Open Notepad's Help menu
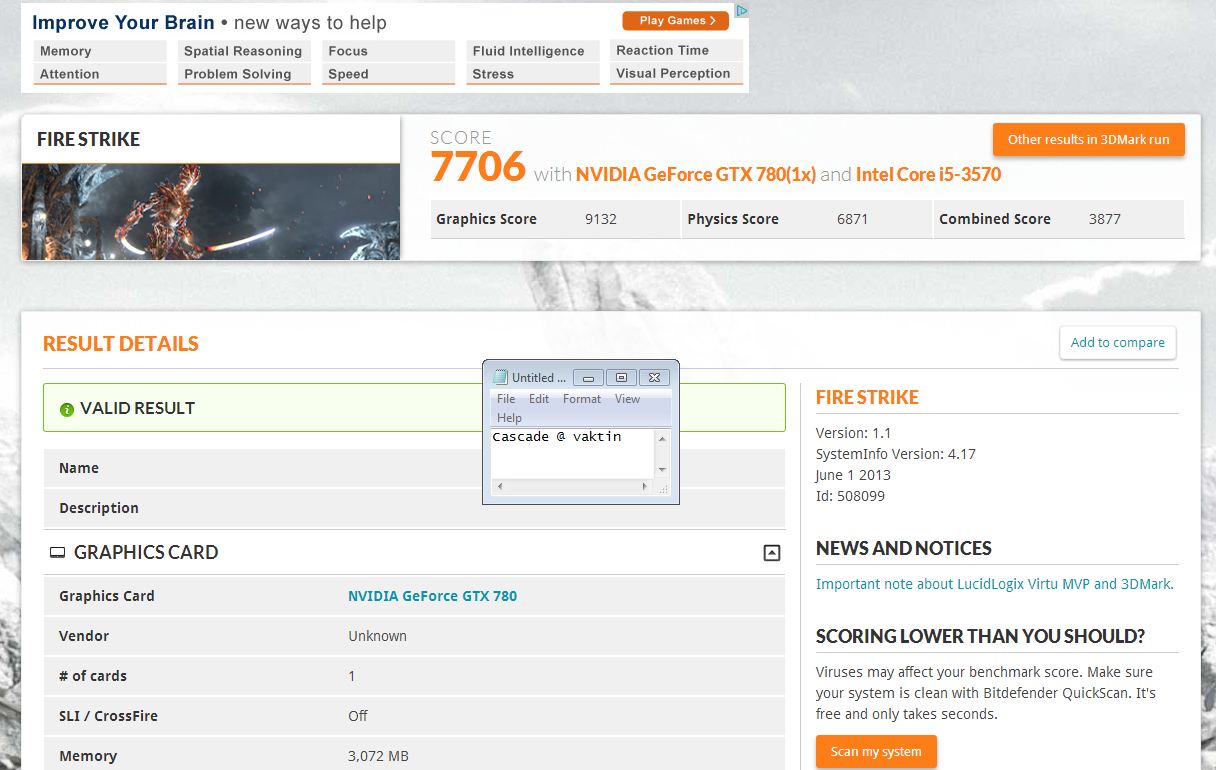Viewport: 1216px width, 770px height. (509, 418)
